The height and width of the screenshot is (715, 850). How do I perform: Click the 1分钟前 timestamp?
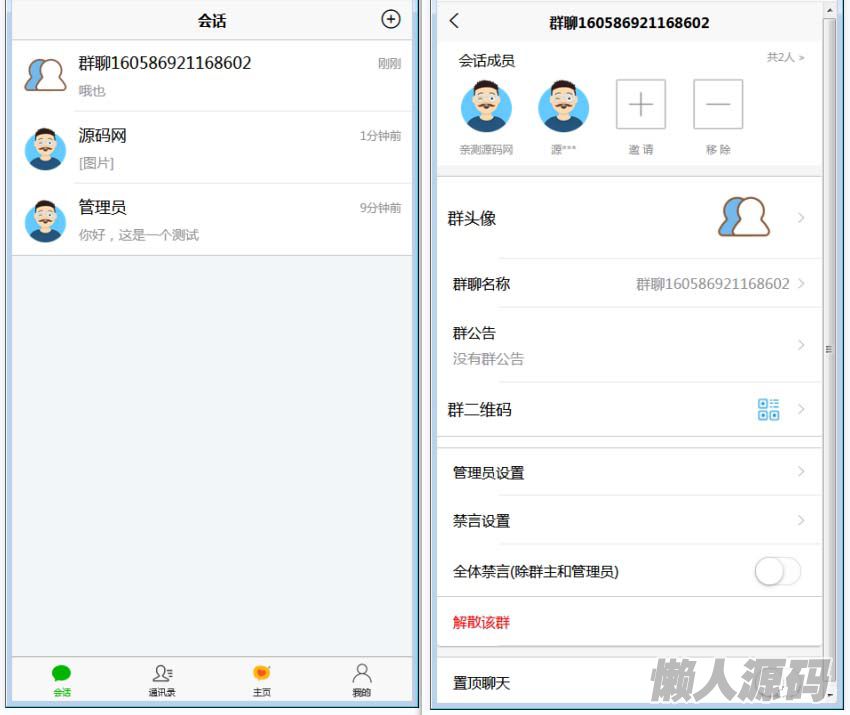point(380,136)
